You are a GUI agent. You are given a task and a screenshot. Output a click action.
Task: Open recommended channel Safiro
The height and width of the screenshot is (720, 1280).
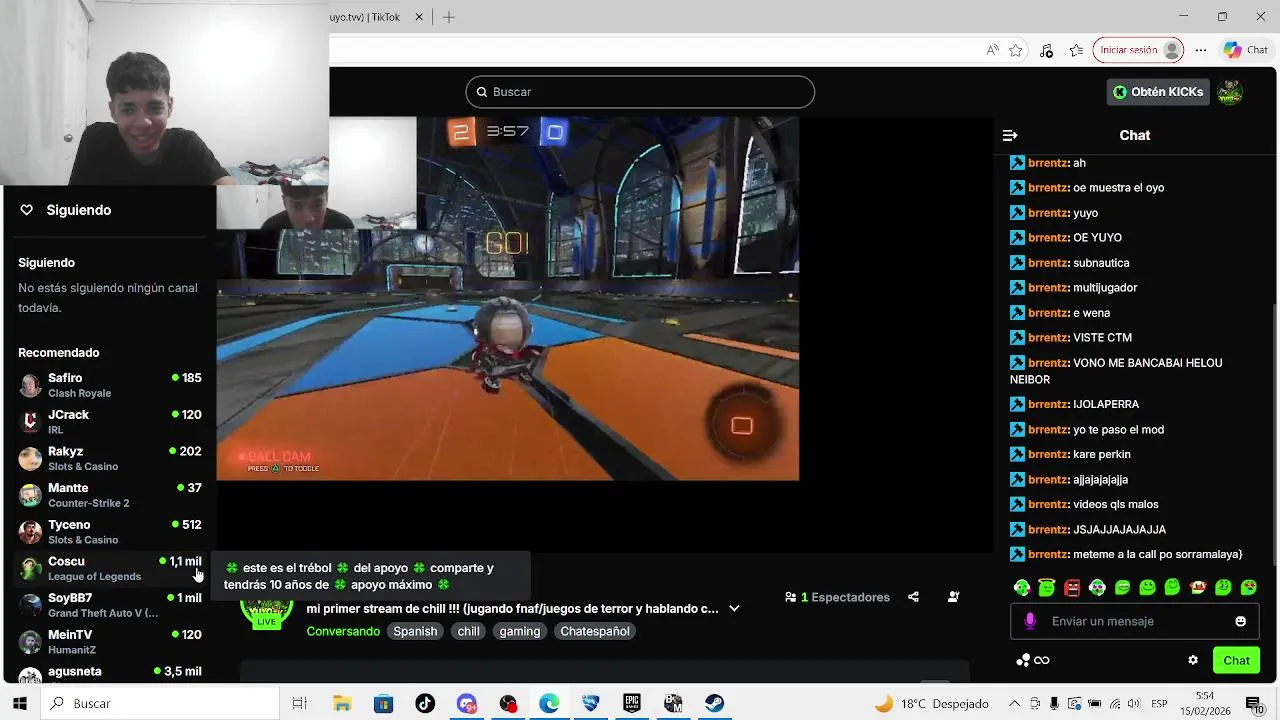point(110,385)
